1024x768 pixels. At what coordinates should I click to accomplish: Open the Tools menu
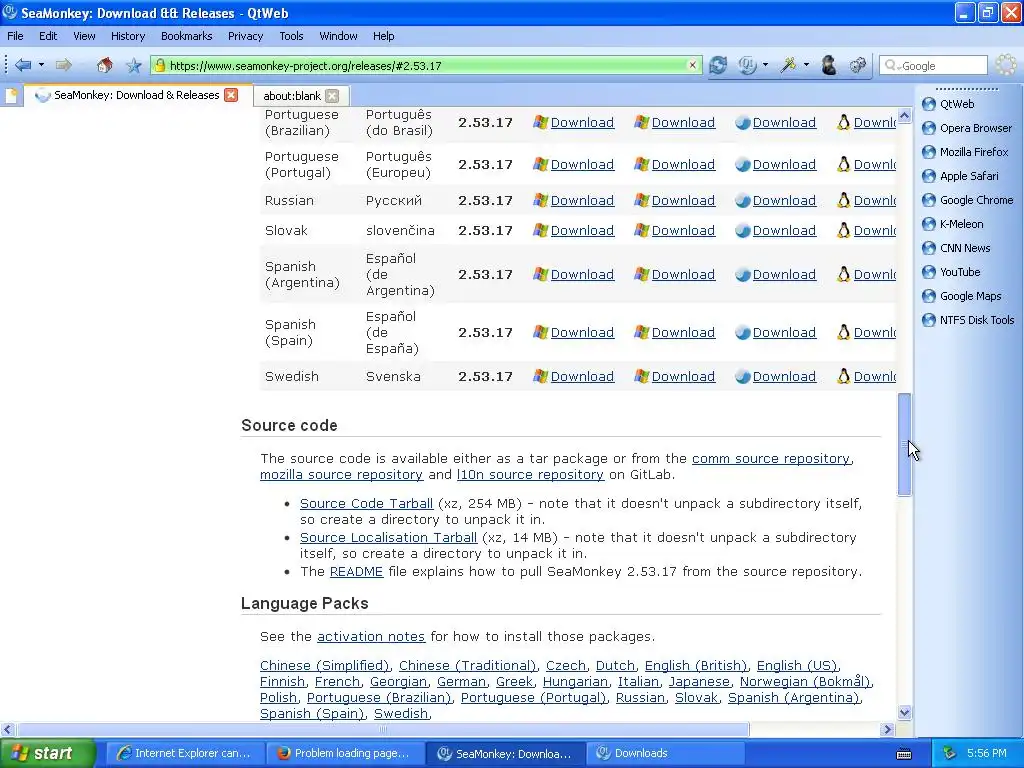click(291, 36)
